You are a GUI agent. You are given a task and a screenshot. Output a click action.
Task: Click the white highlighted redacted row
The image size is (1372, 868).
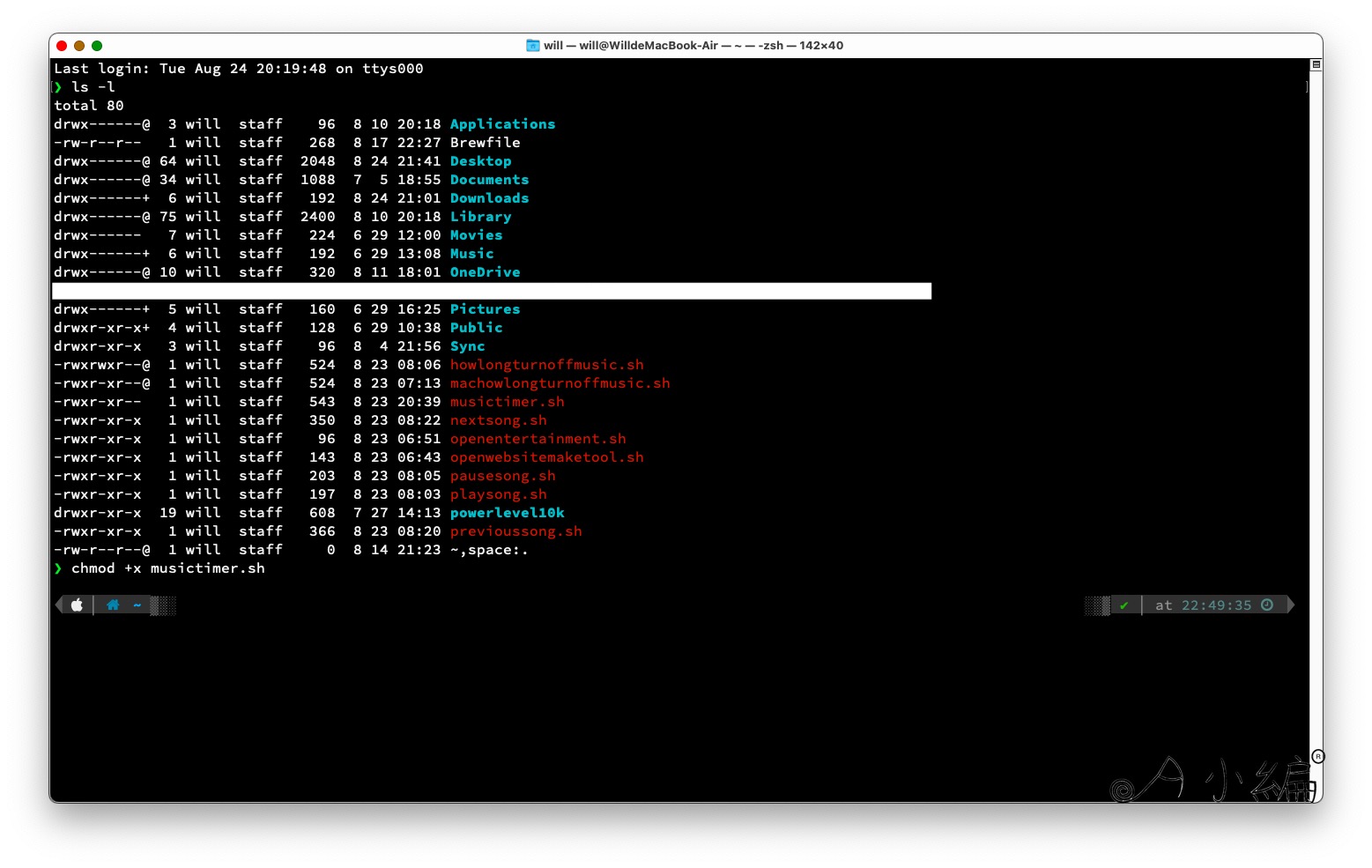[492, 291]
